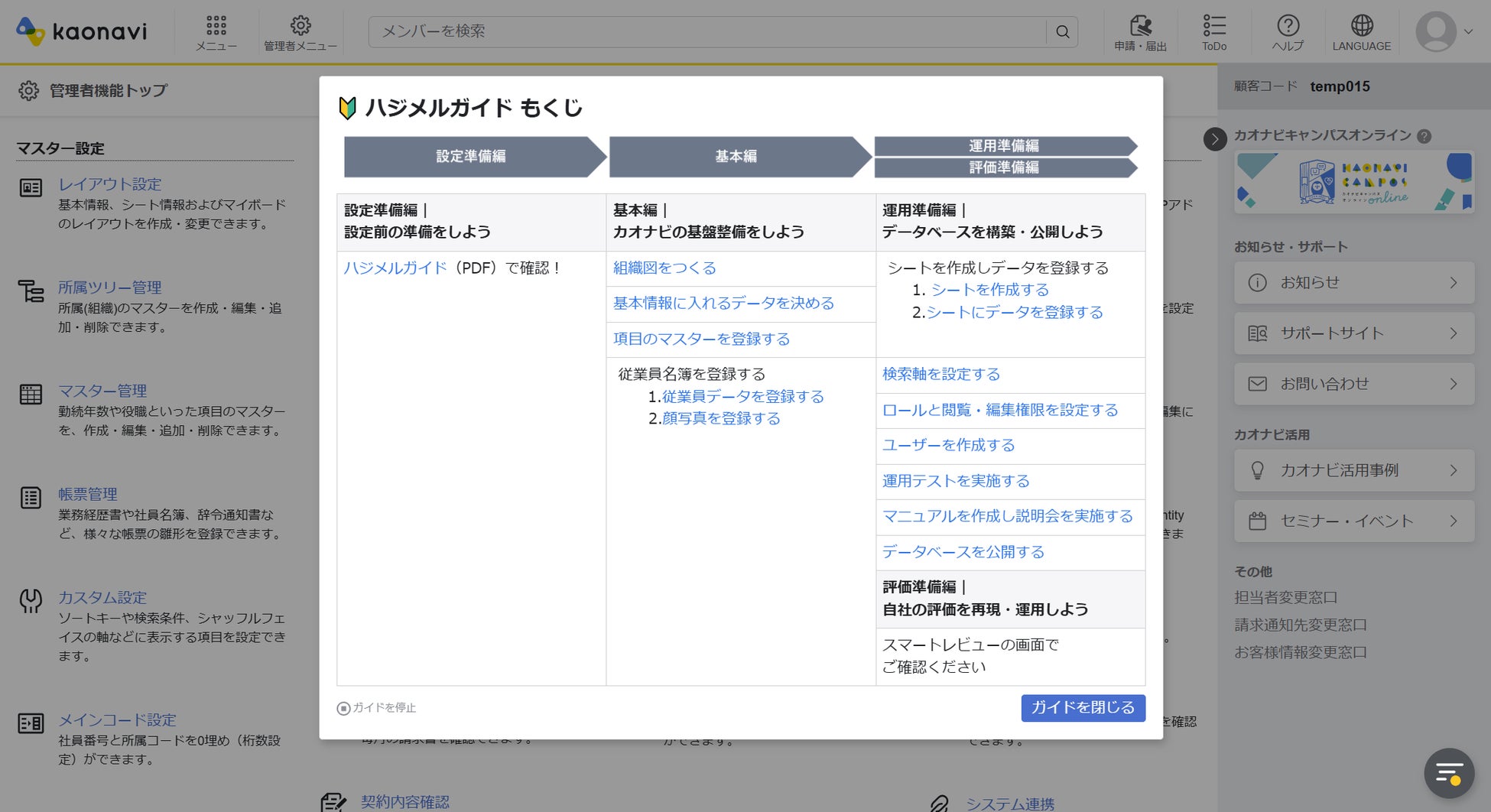Click the メンバーを検索 search field

707,32
